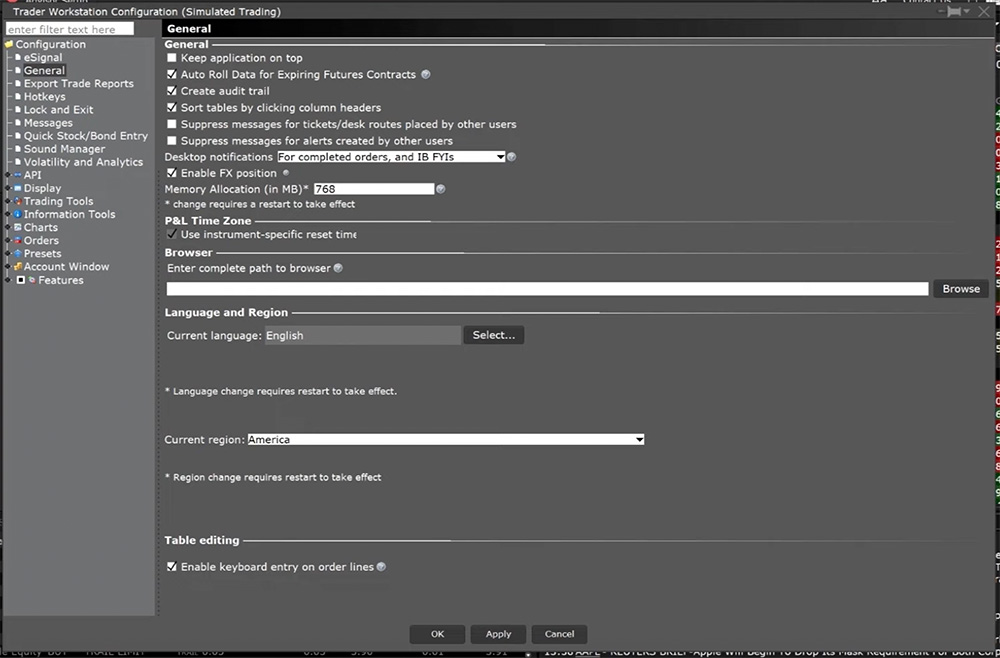This screenshot has height=658, width=1000.
Task: Click help icon beside Memory Allocation field
Action: (440, 189)
